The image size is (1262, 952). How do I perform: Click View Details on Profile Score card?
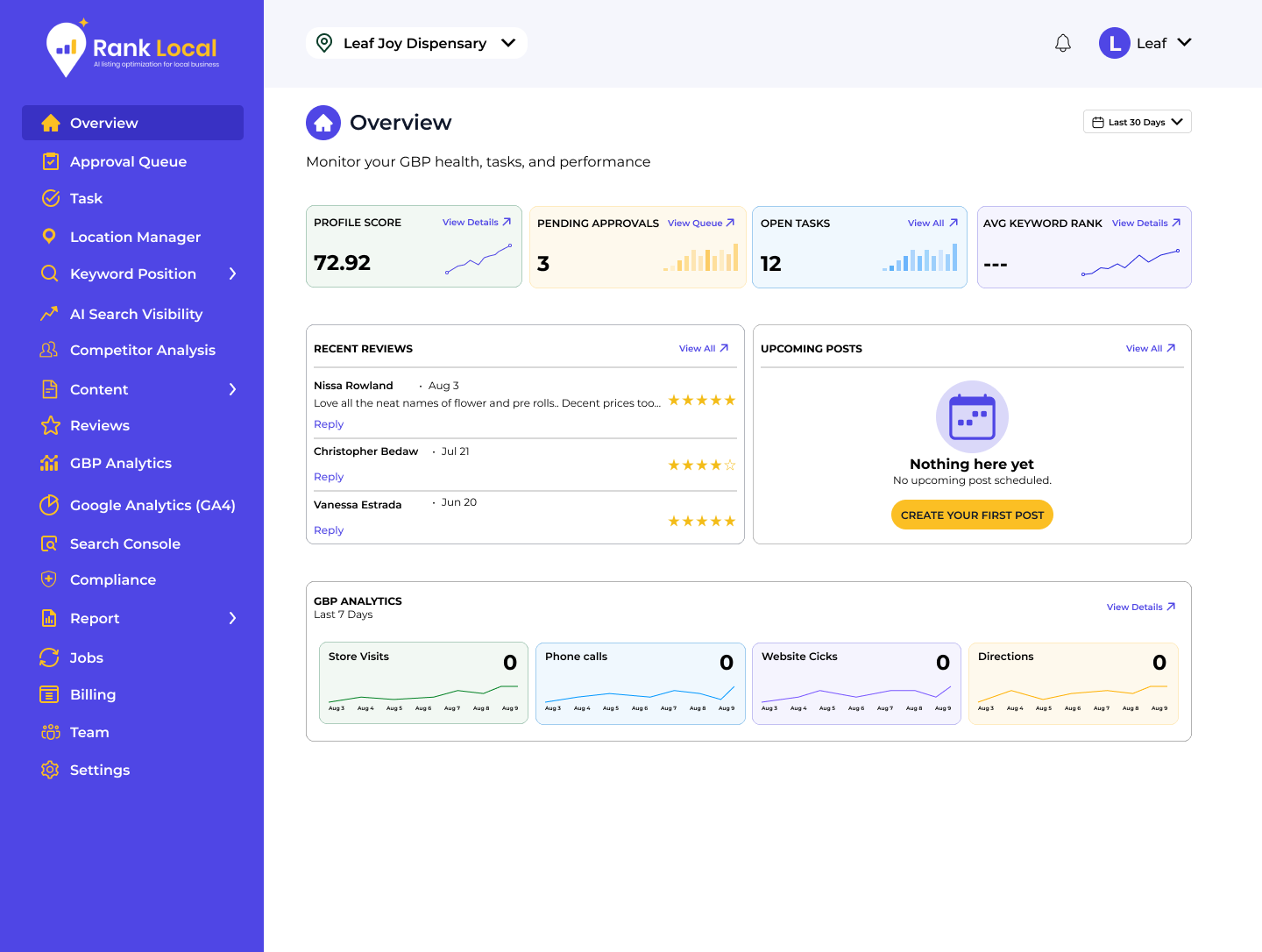477,223
